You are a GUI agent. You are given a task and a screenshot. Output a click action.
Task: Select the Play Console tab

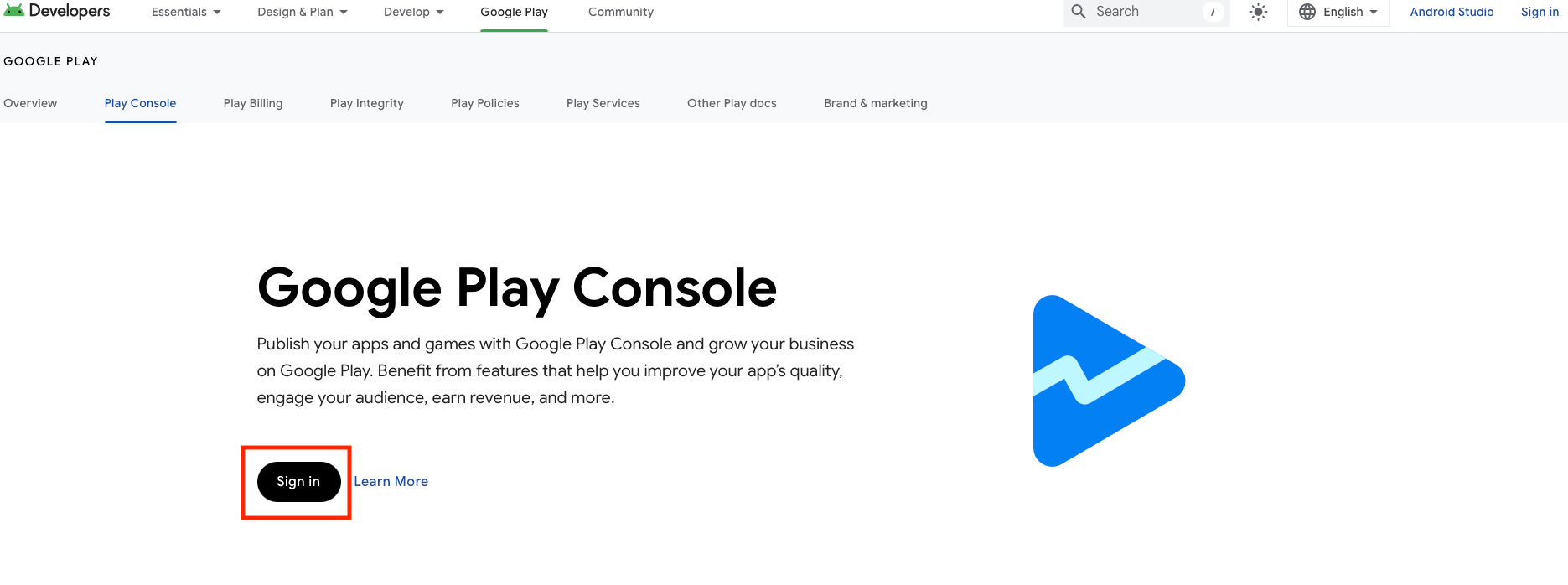pos(140,103)
